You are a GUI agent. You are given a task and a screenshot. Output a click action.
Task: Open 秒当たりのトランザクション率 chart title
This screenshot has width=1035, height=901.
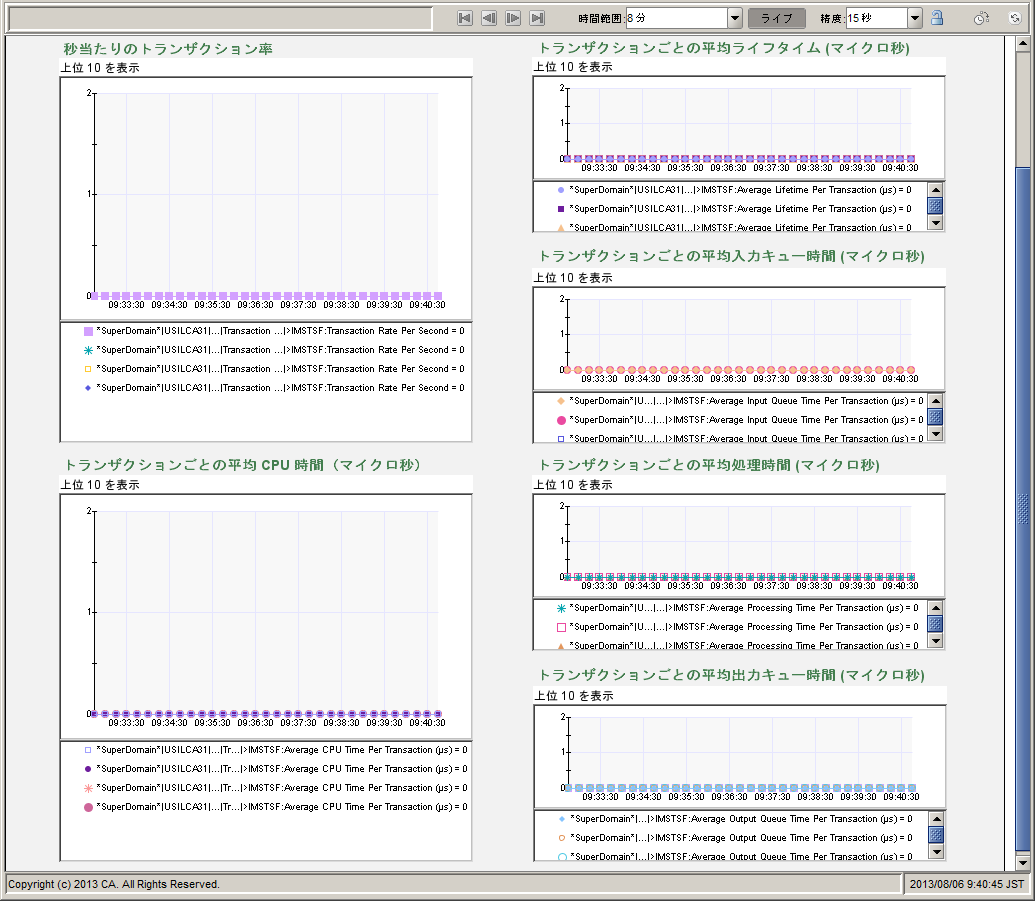[x=168, y=48]
